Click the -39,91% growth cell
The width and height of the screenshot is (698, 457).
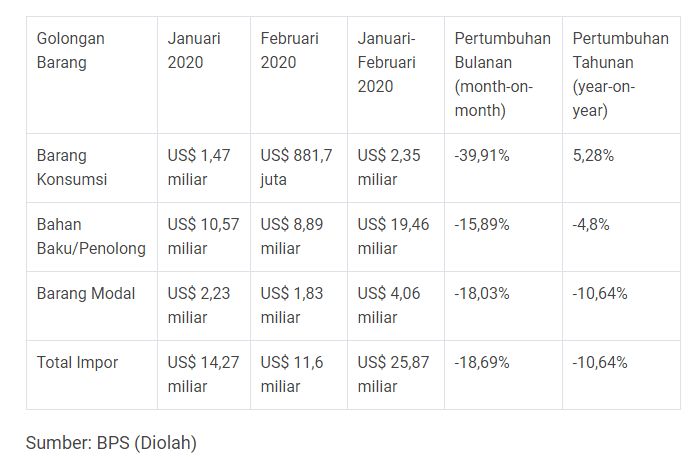click(x=503, y=168)
